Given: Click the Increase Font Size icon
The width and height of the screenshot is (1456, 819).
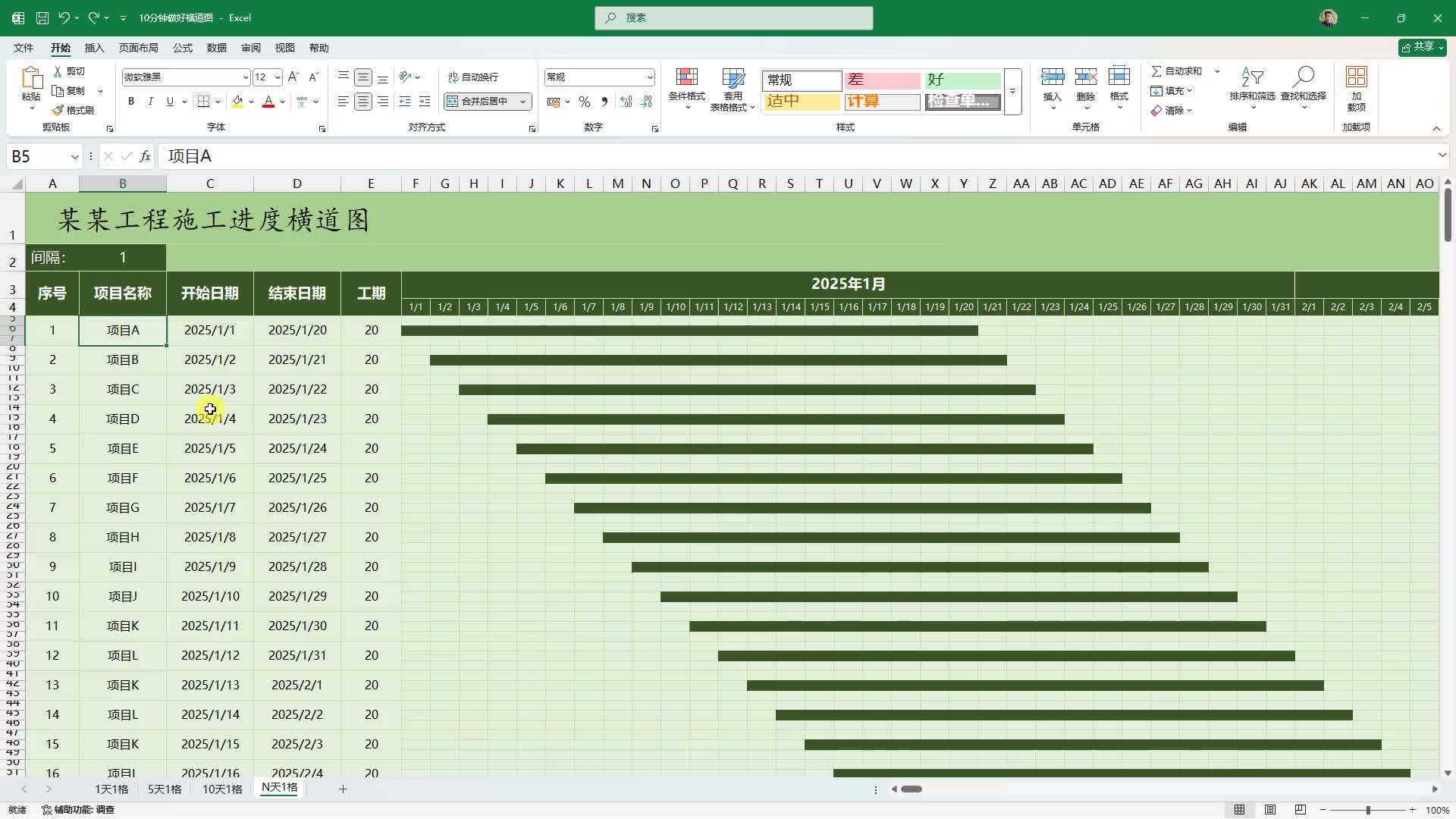Looking at the screenshot, I should pos(294,77).
